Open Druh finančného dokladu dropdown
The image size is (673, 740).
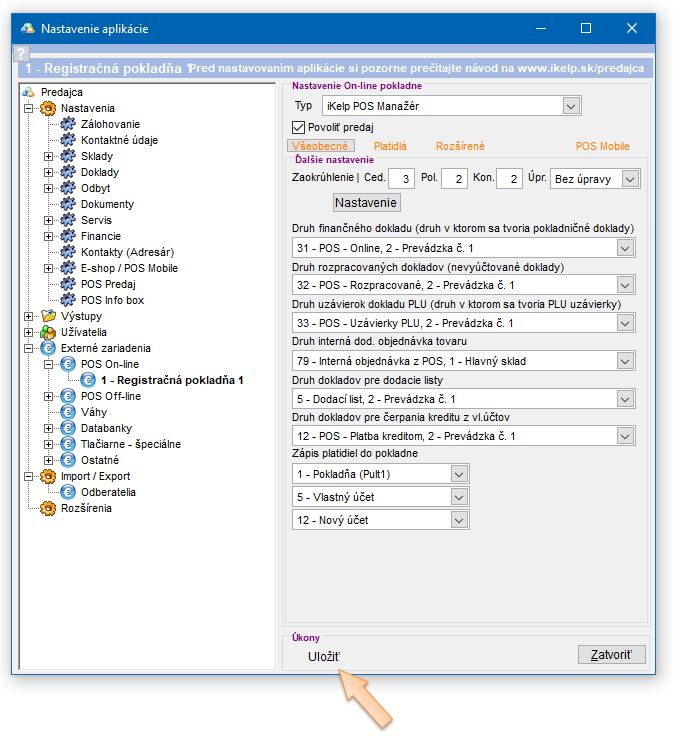click(x=625, y=247)
